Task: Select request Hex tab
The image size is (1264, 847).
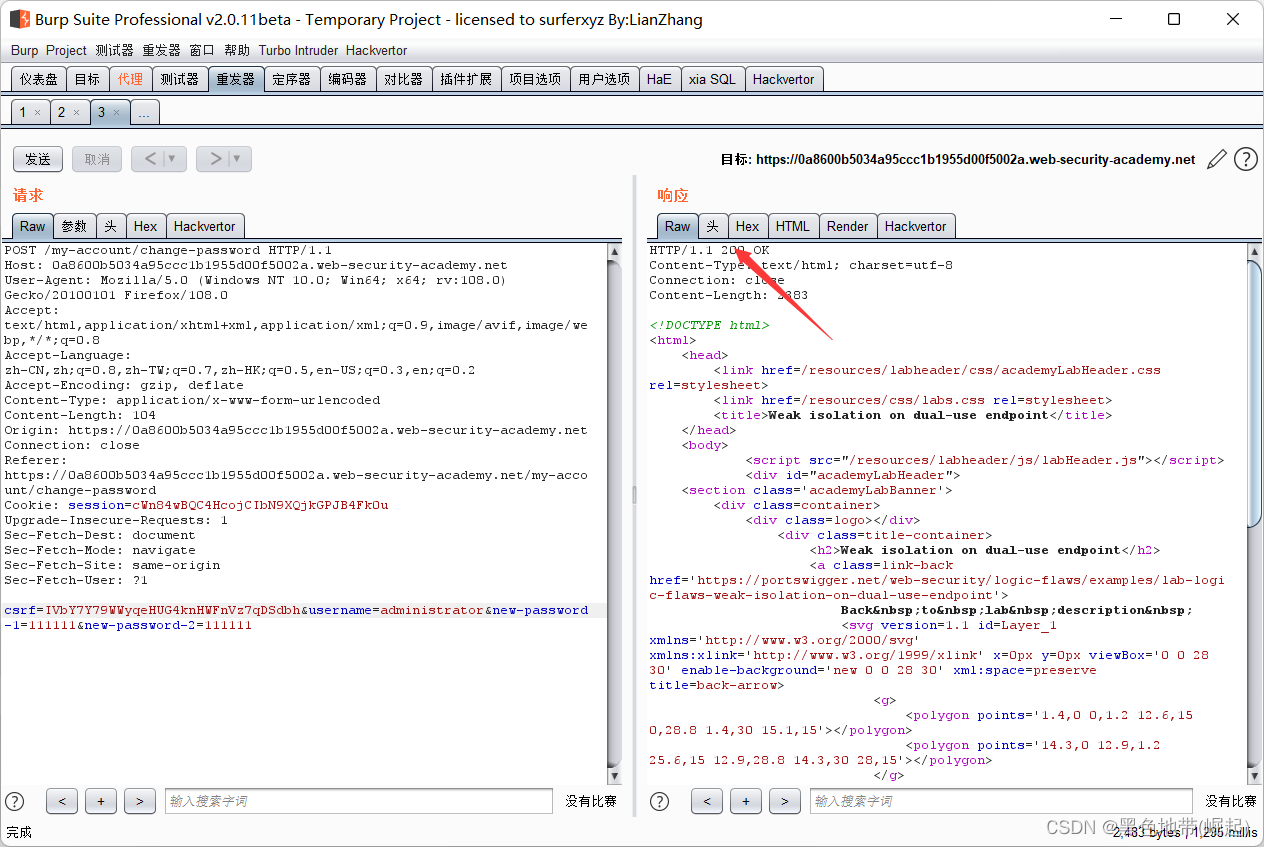Action: click(x=146, y=226)
